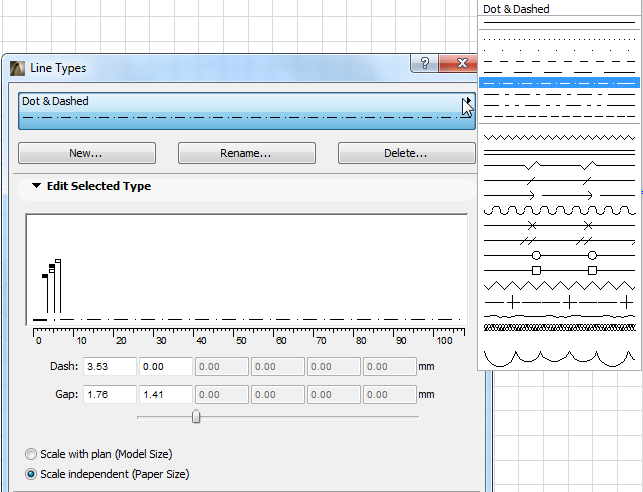Click the slider thumb below Gap fields
Viewport: 643px width, 492px height.
pyautogui.click(x=196, y=417)
